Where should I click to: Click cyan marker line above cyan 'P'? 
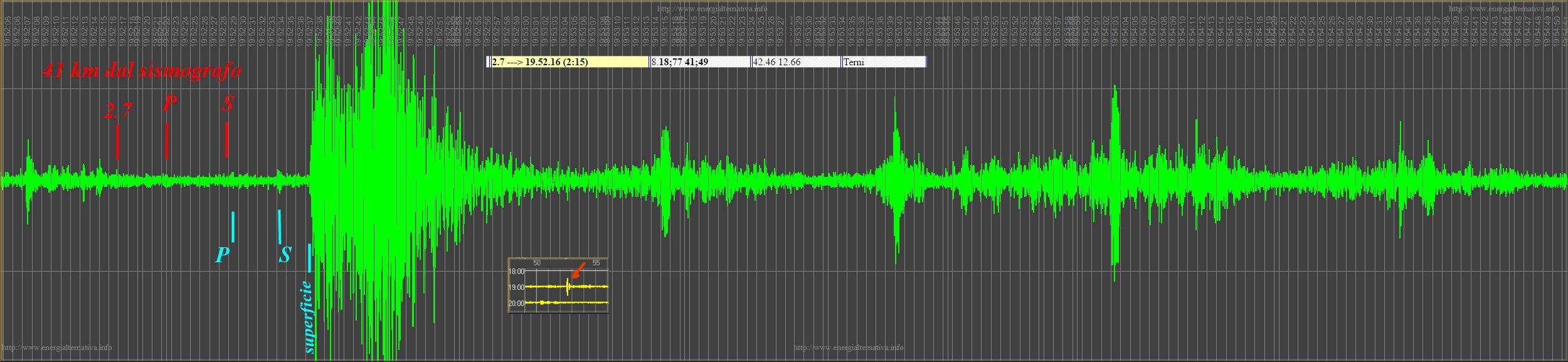tap(233, 226)
